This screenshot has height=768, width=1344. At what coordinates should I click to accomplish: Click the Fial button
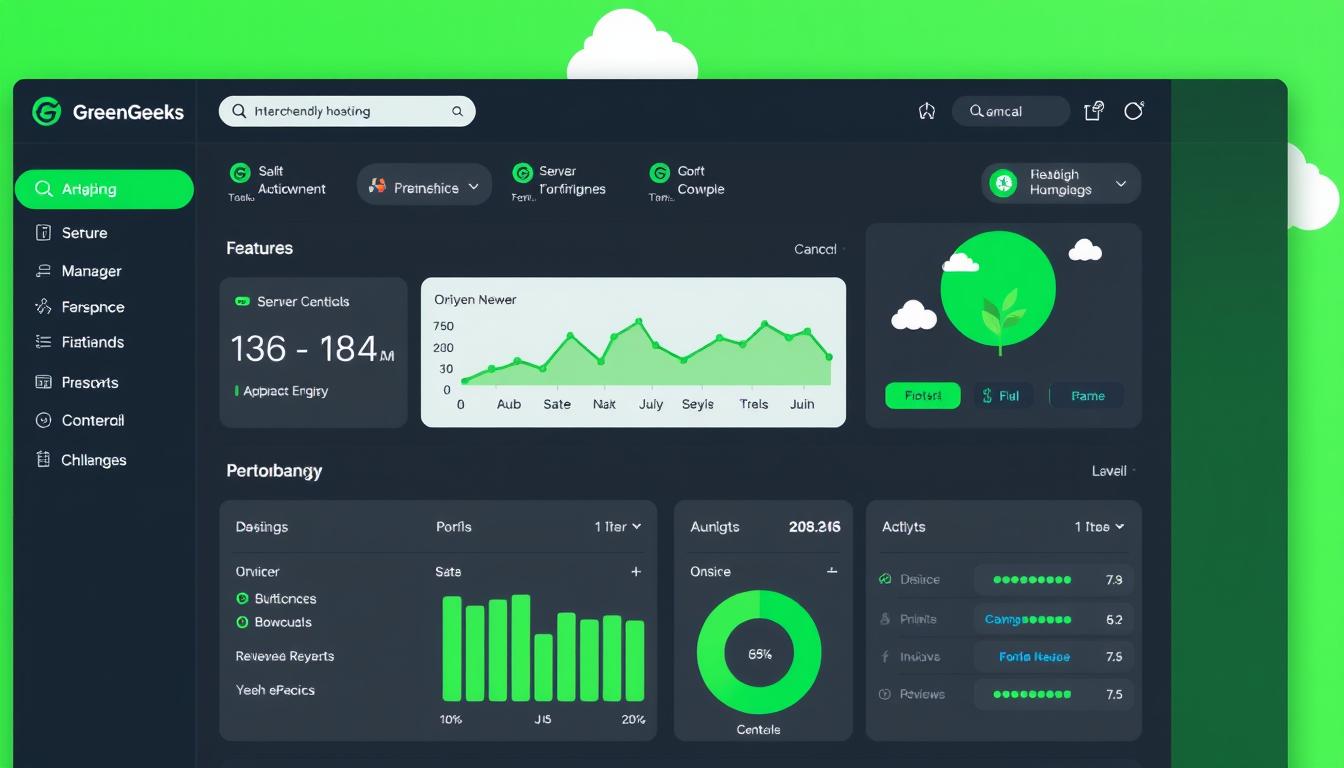coord(1003,396)
